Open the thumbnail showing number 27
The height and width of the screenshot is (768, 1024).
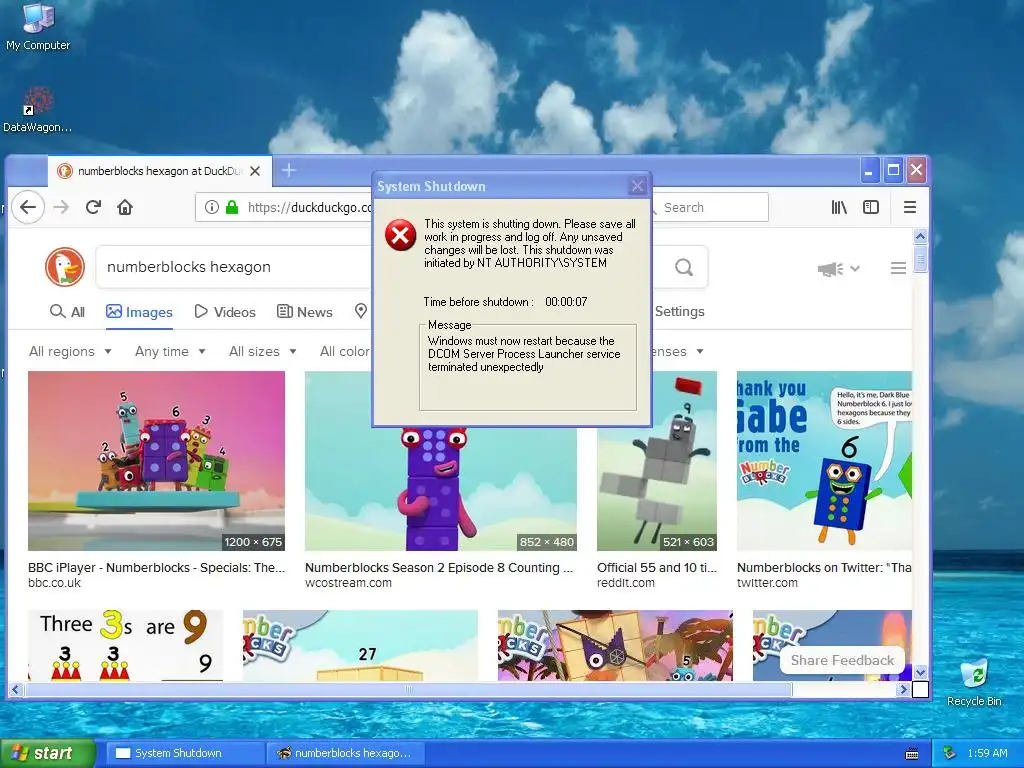tap(360, 645)
